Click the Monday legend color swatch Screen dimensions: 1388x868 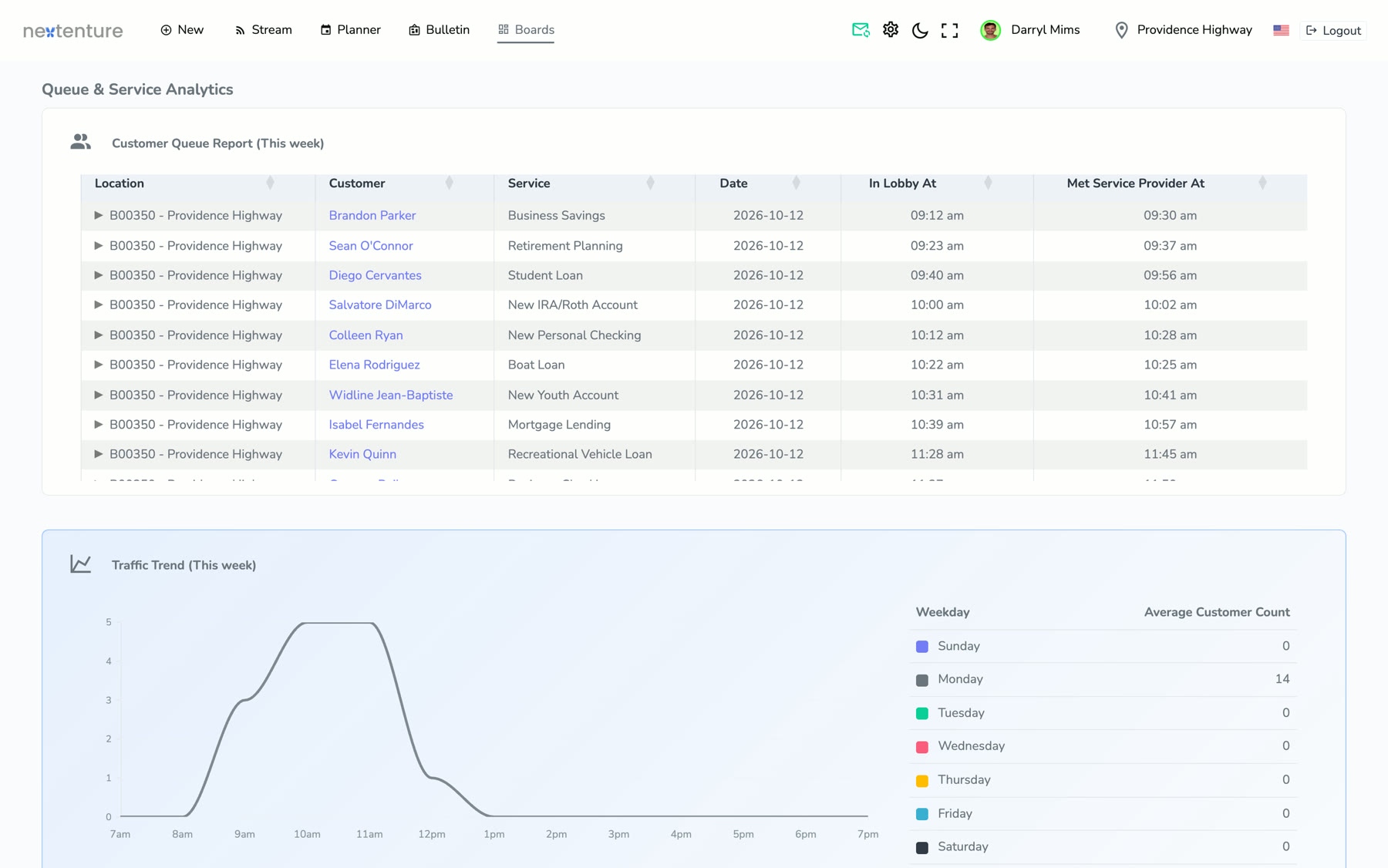(x=922, y=680)
